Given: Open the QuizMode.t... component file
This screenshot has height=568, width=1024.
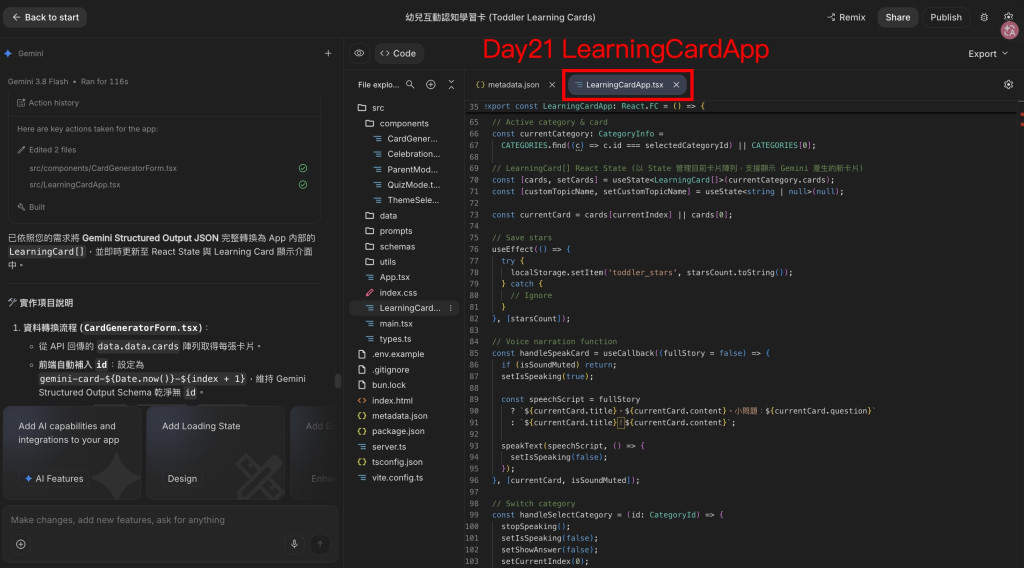Looking at the screenshot, I should [x=405, y=185].
